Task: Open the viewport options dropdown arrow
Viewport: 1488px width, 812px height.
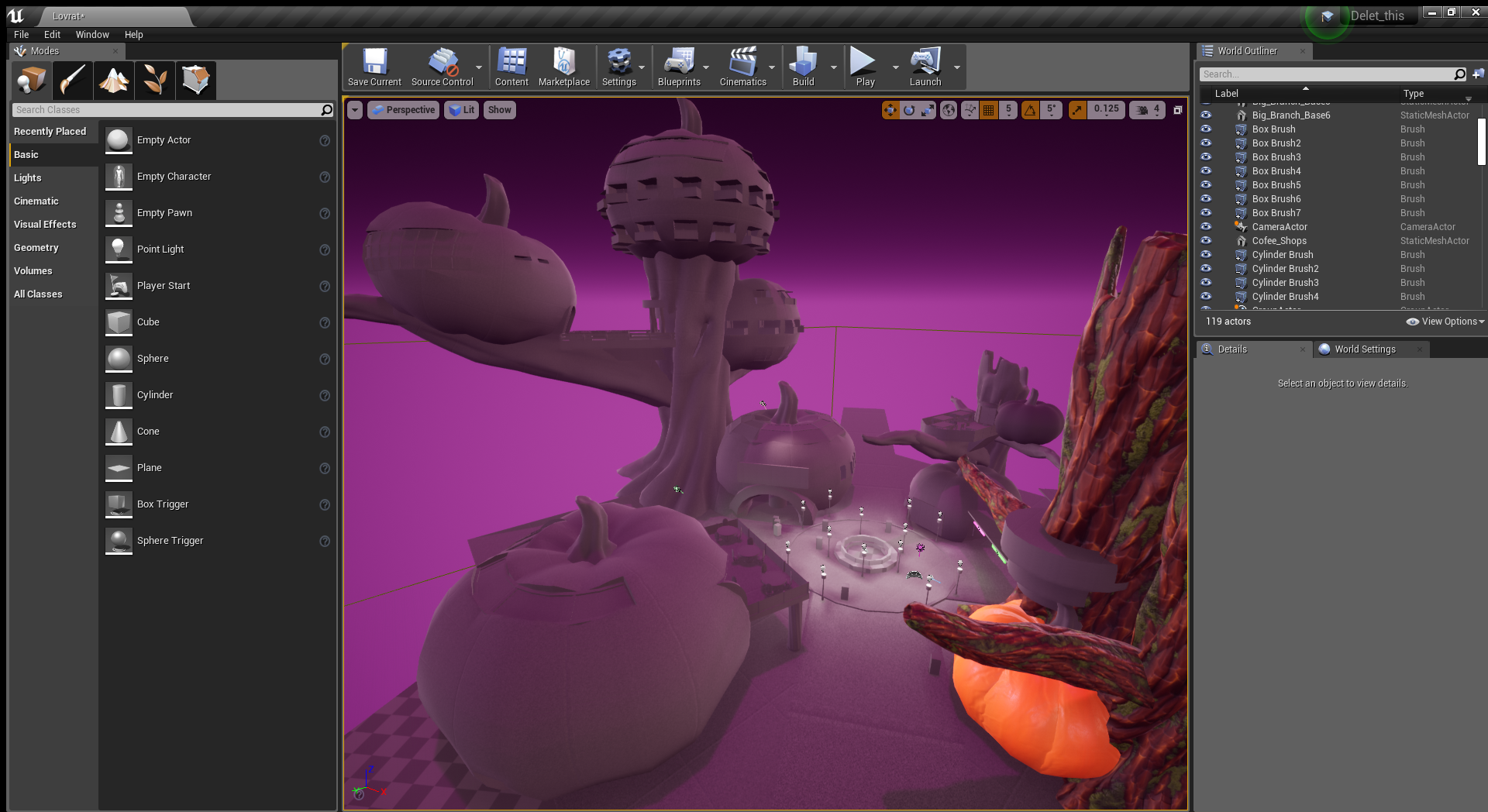Action: [x=354, y=110]
